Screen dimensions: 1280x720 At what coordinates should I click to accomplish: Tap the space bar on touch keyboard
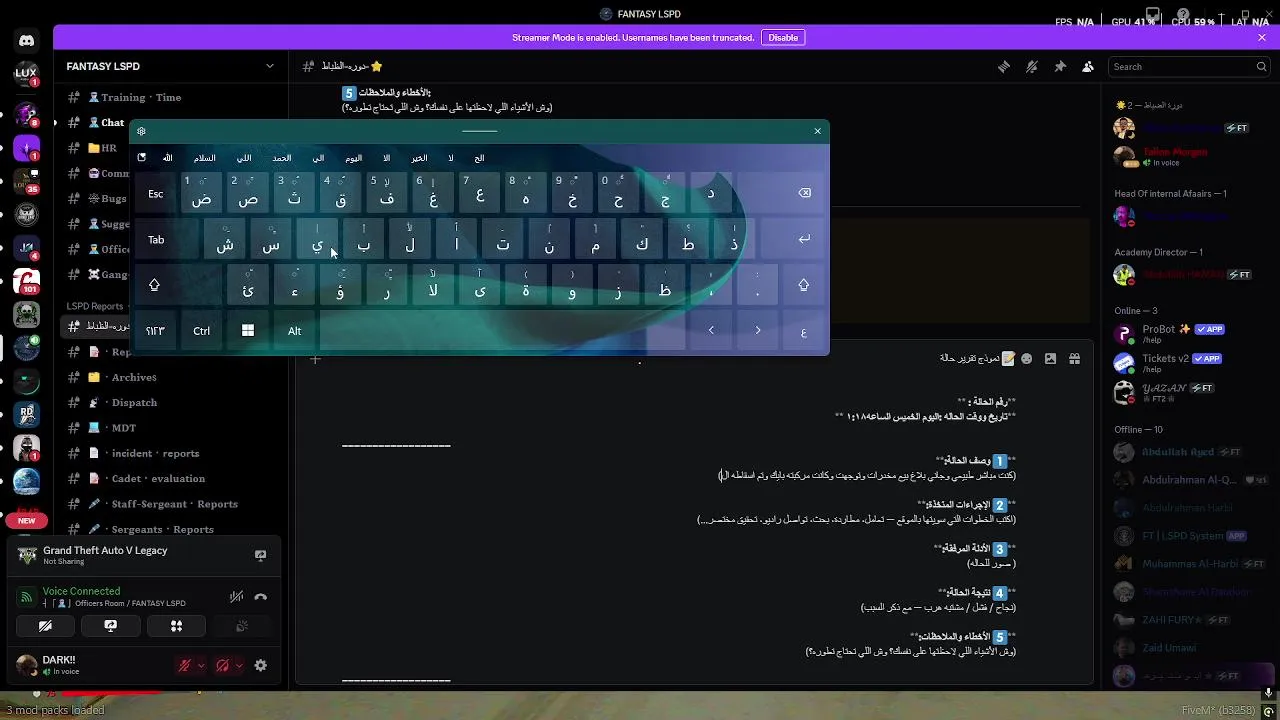(503, 331)
